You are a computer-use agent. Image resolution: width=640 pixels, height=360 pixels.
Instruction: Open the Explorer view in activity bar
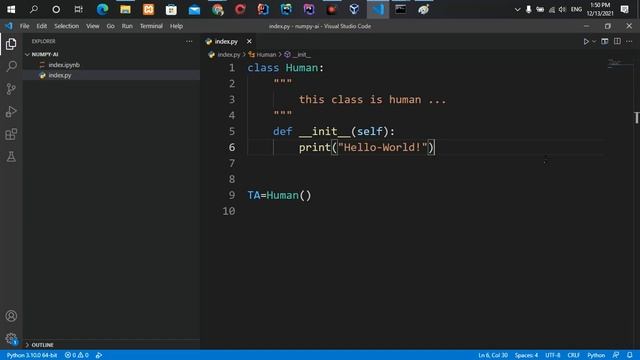[11, 44]
